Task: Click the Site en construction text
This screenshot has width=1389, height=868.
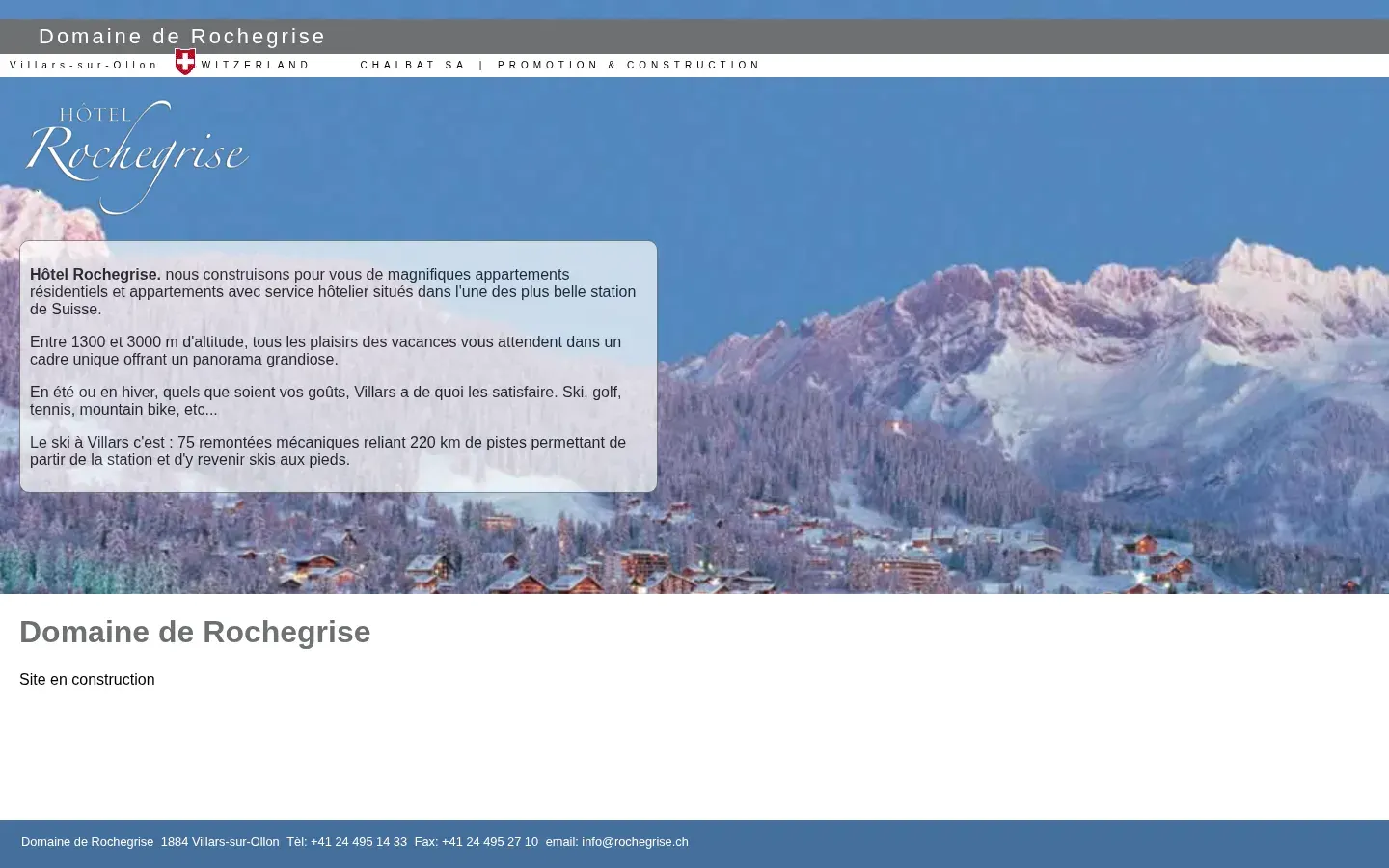Action: tap(87, 680)
